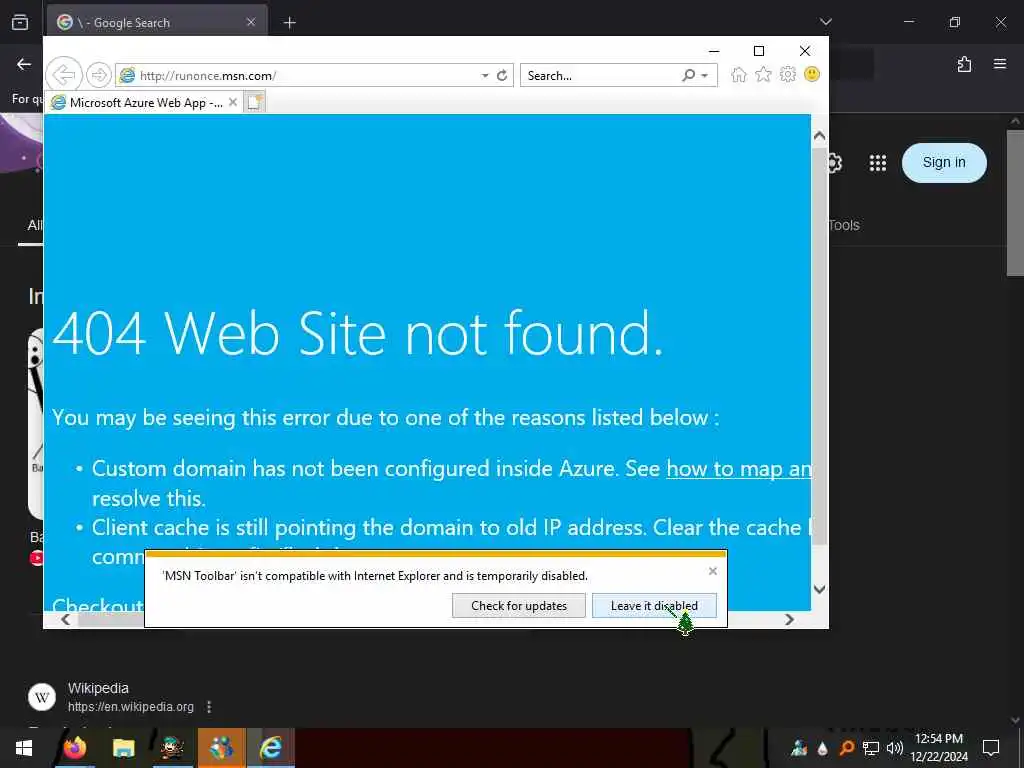Click the magnifier icon in IE search box
This screenshot has width=1024, height=768.
coord(688,76)
